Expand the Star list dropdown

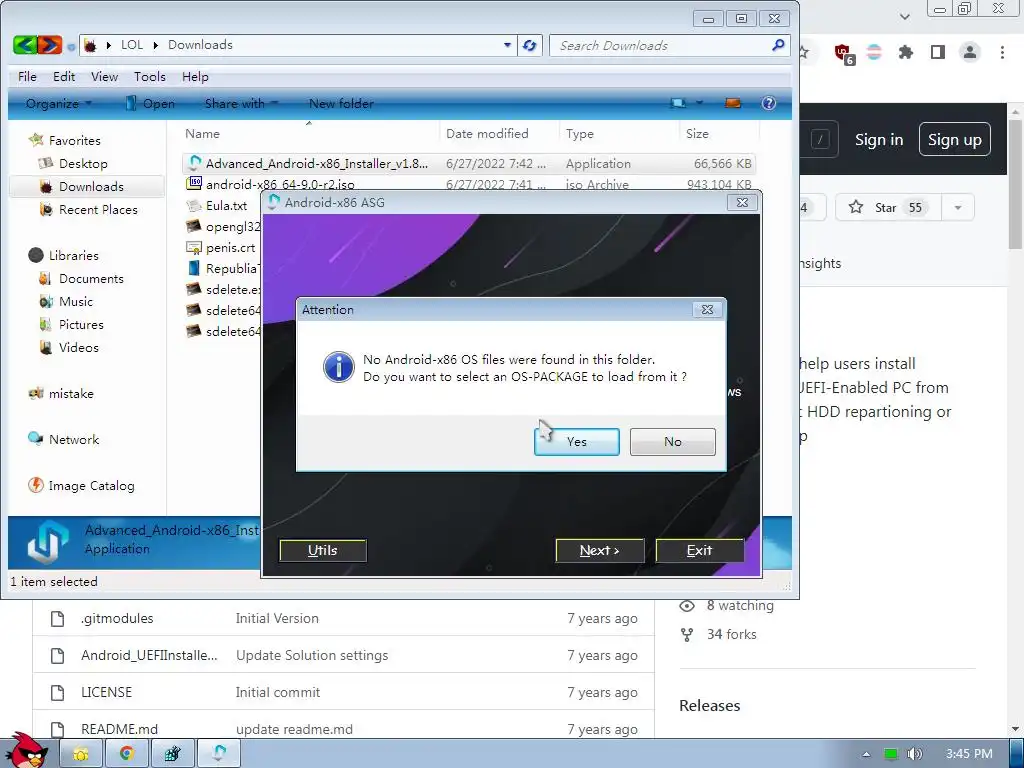(958, 208)
